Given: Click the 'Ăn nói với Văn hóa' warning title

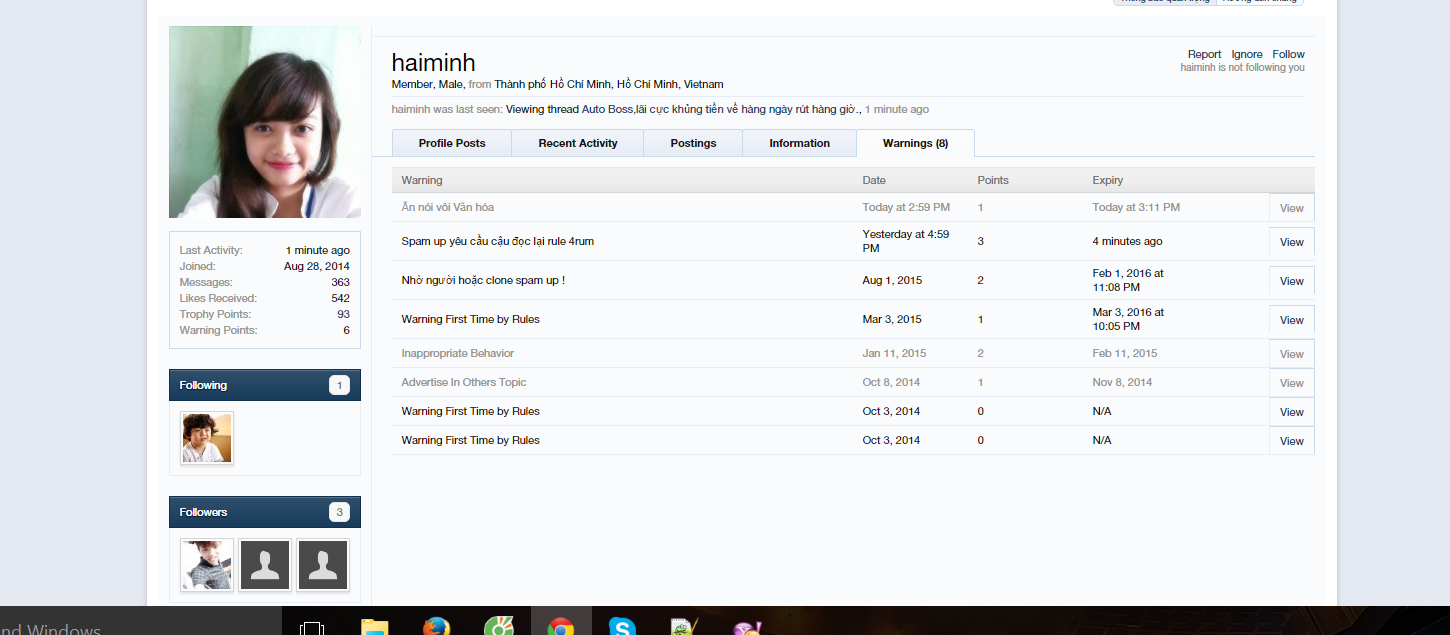Looking at the screenshot, I should click(x=448, y=207).
